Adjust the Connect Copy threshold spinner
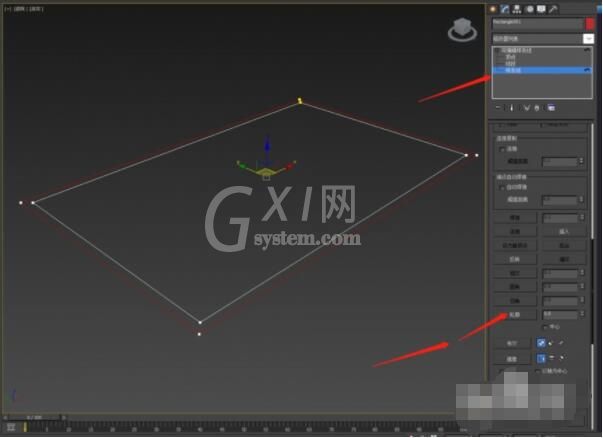 click(x=581, y=162)
